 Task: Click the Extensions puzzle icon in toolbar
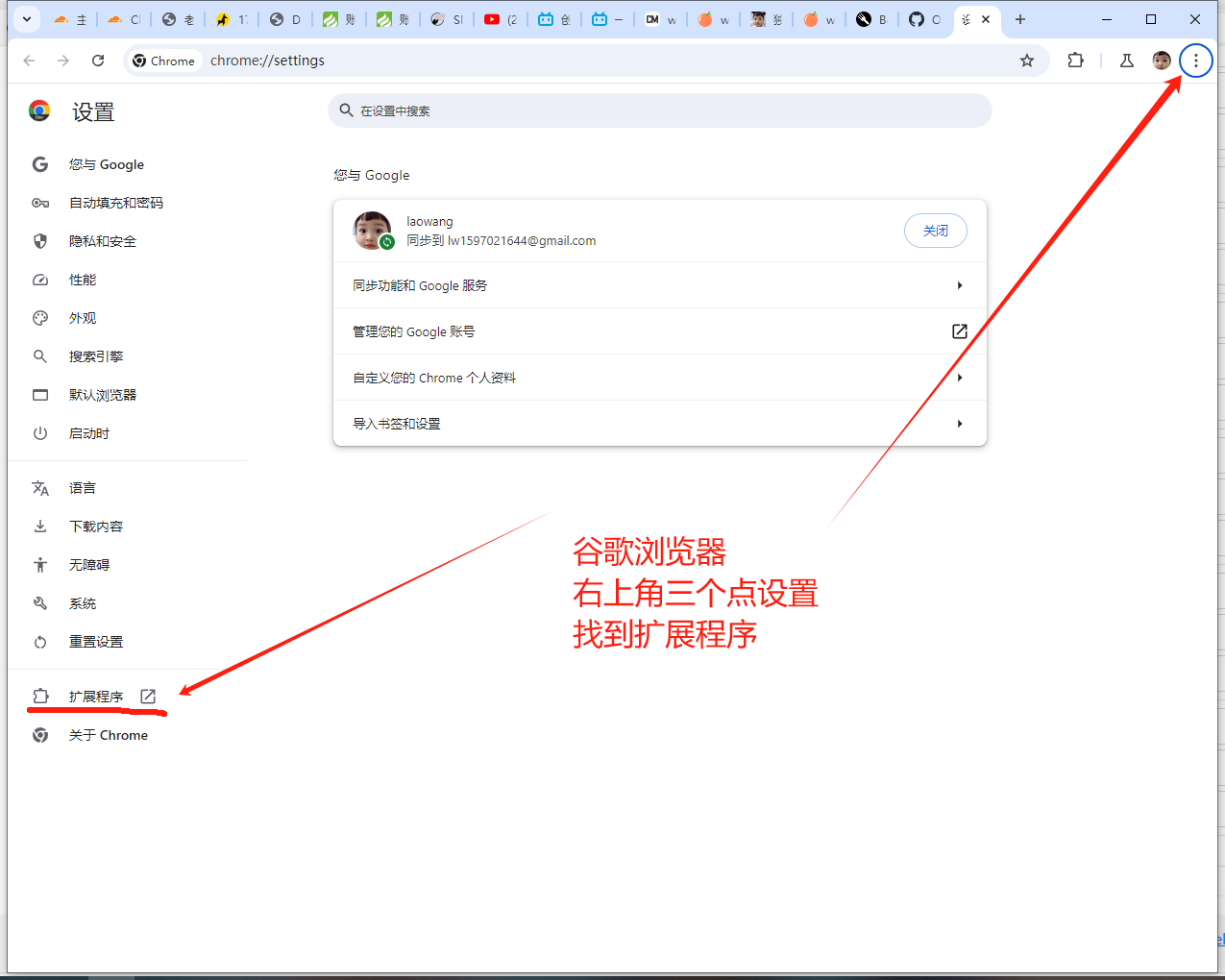tap(1075, 61)
